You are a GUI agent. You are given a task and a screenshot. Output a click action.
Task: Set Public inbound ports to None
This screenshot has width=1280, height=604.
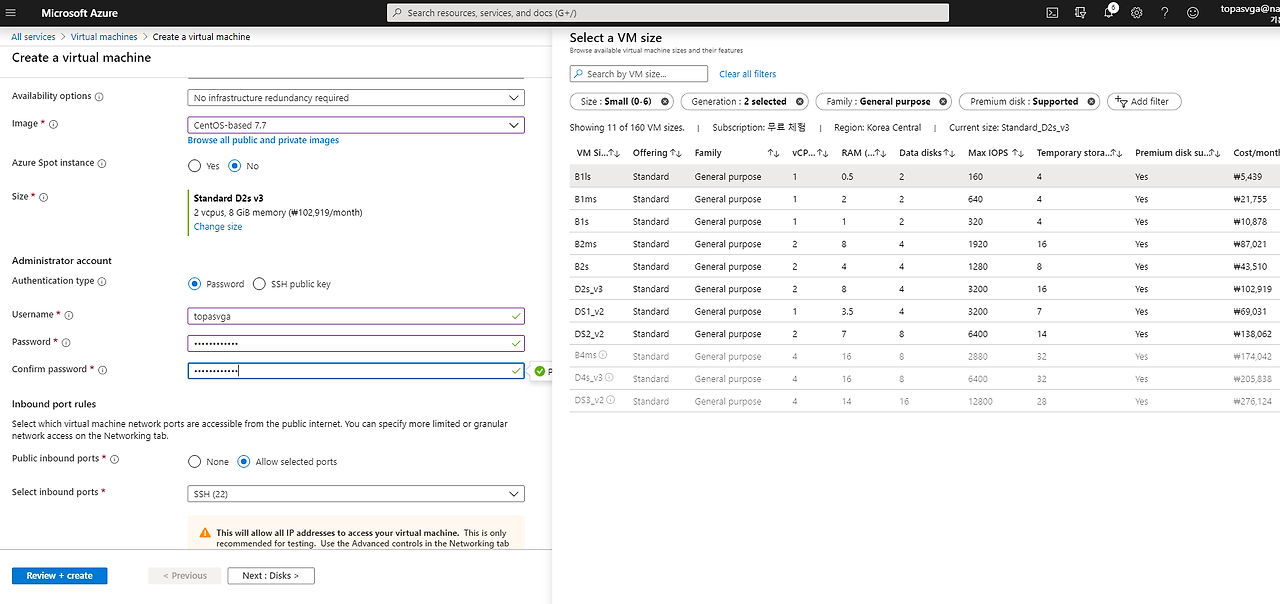(195, 462)
